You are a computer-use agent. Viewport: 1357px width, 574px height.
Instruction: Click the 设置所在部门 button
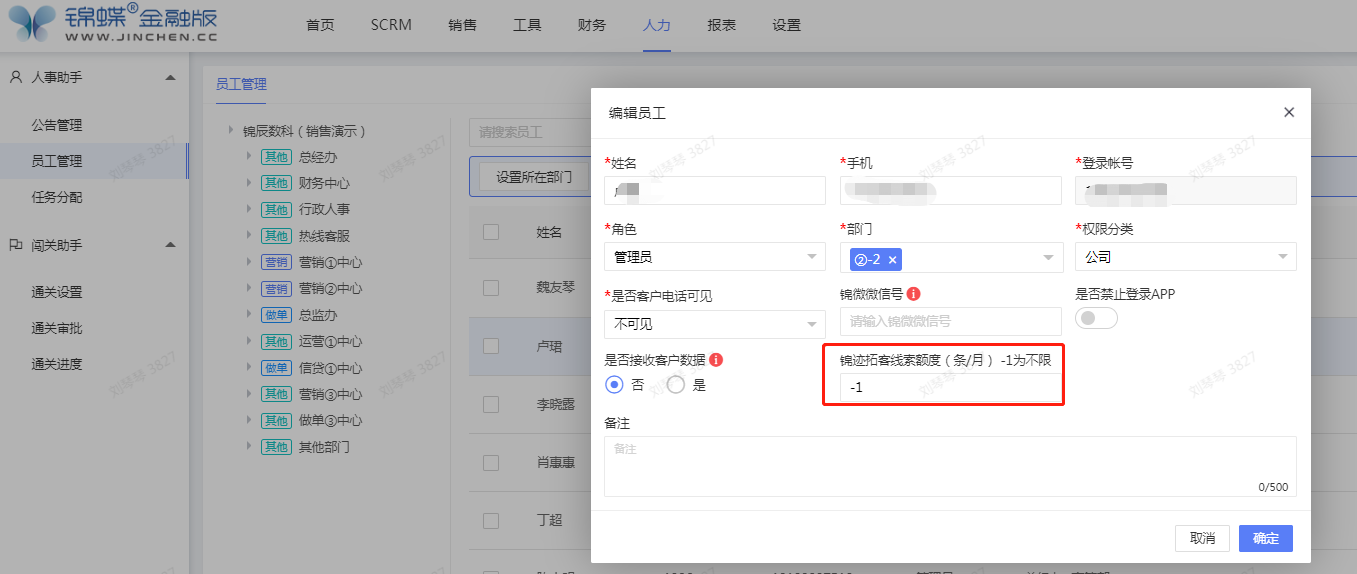click(534, 177)
